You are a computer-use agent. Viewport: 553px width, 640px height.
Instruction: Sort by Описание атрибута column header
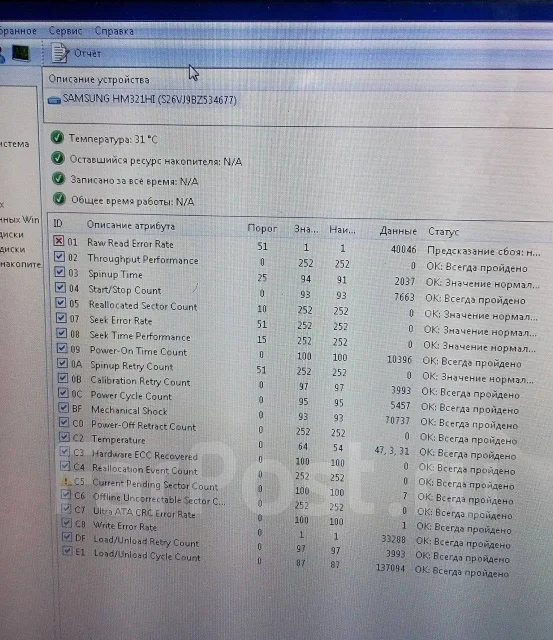point(131,225)
